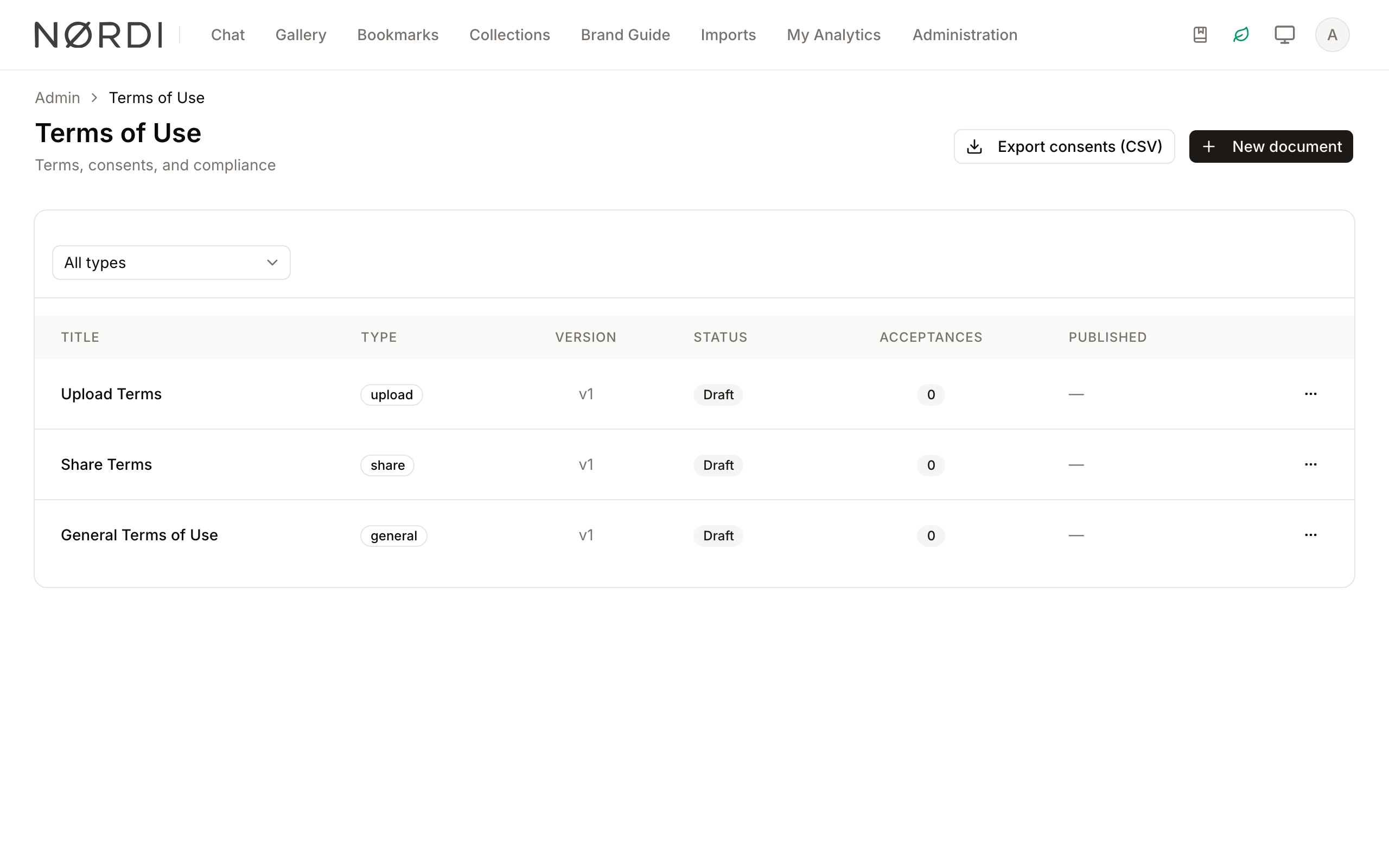The width and height of the screenshot is (1389, 868).
Task: Click the TYPE column header
Action: (379, 337)
